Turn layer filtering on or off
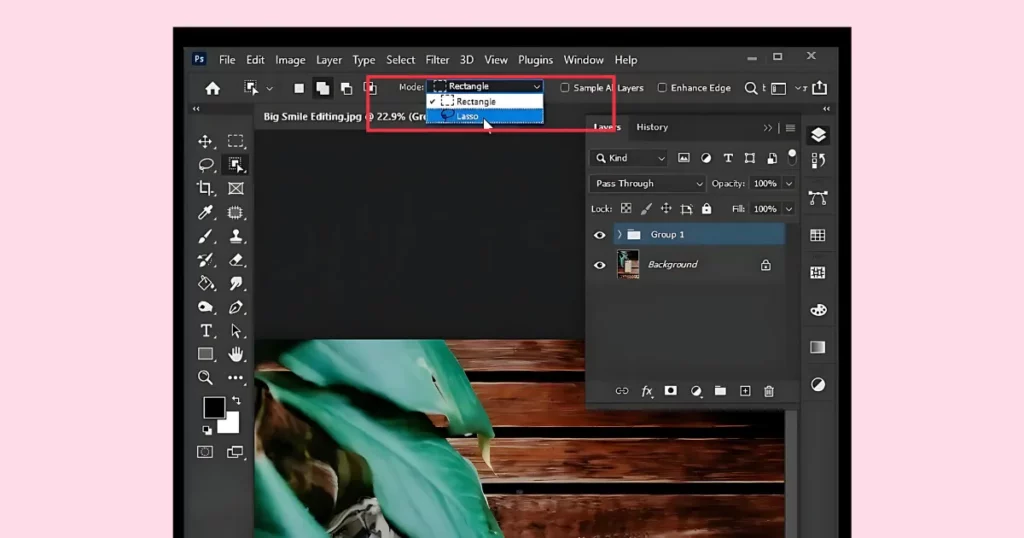The width and height of the screenshot is (1024, 538). tap(792, 157)
